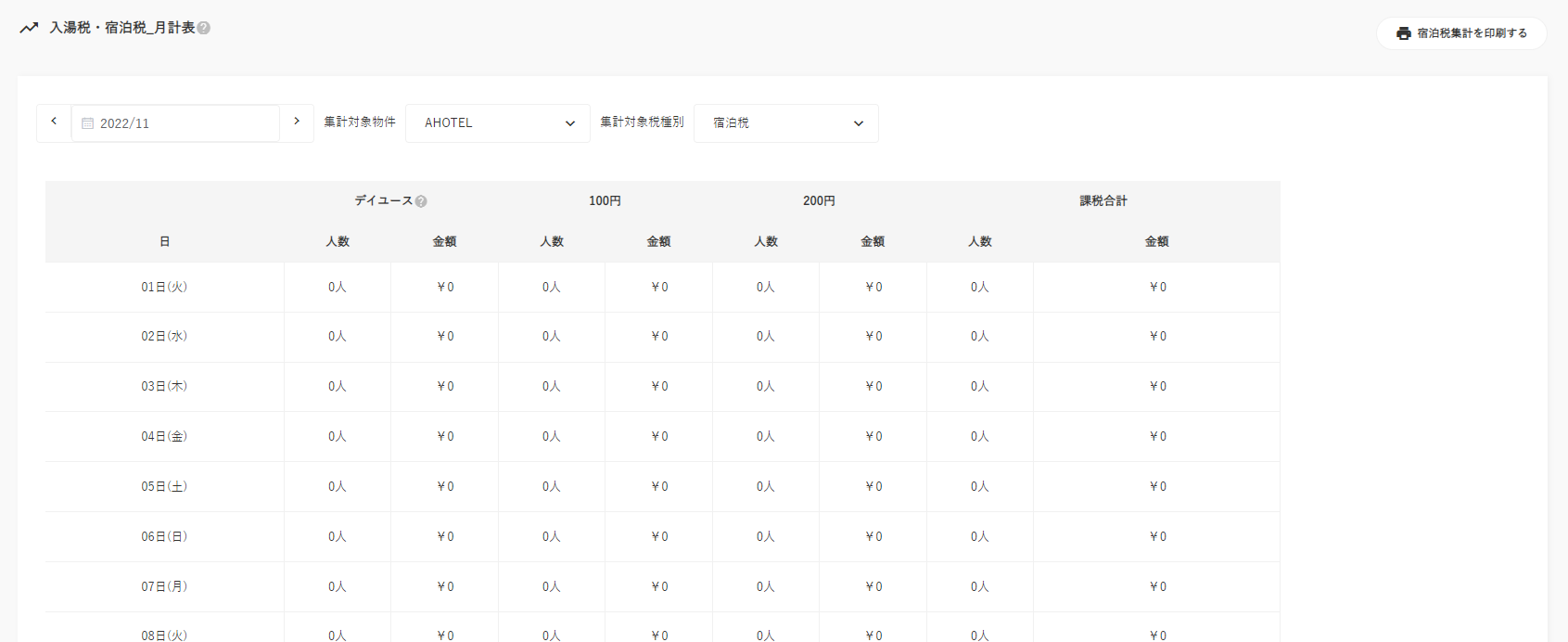Open the AHOTEL property dropdown
Image resolution: width=1568 pixels, height=642 pixels.
coord(498,123)
